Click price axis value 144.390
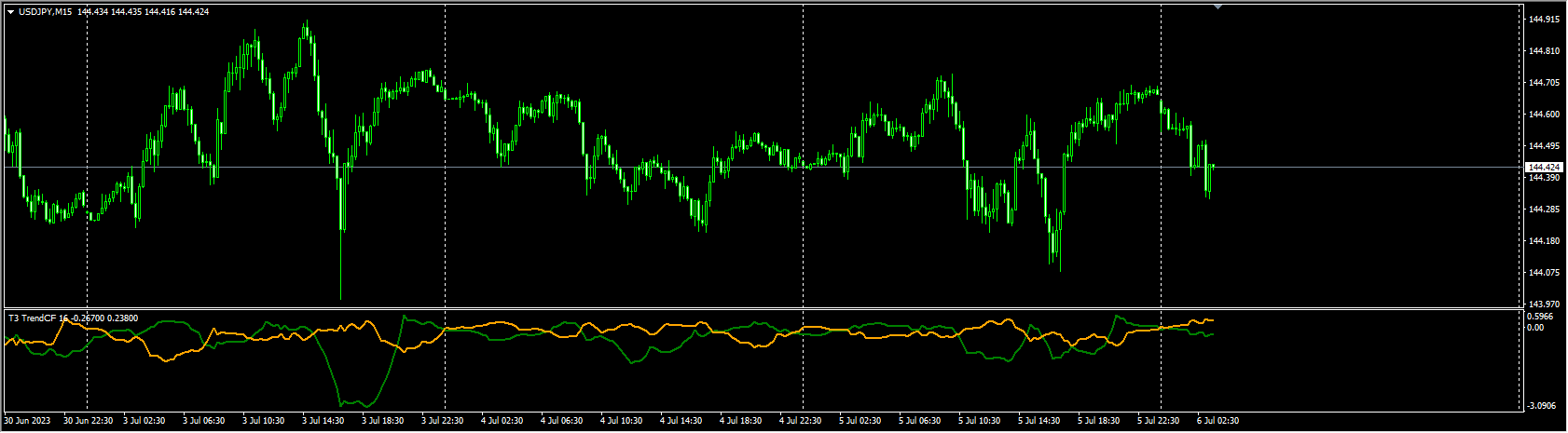Image resolution: width=1568 pixels, height=433 pixels. pos(1545,178)
